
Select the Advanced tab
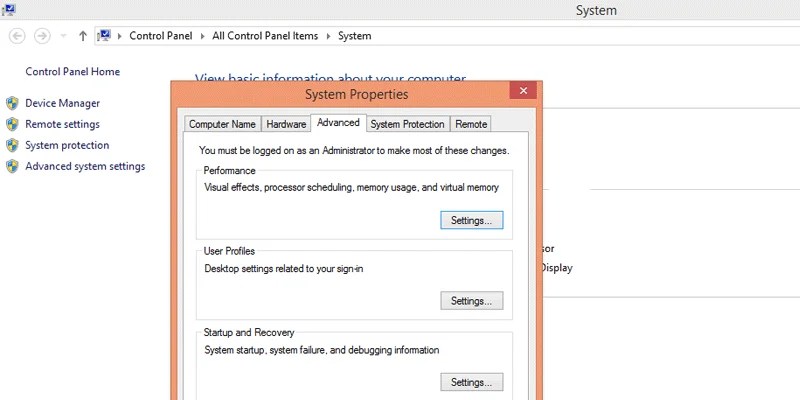tap(338, 122)
